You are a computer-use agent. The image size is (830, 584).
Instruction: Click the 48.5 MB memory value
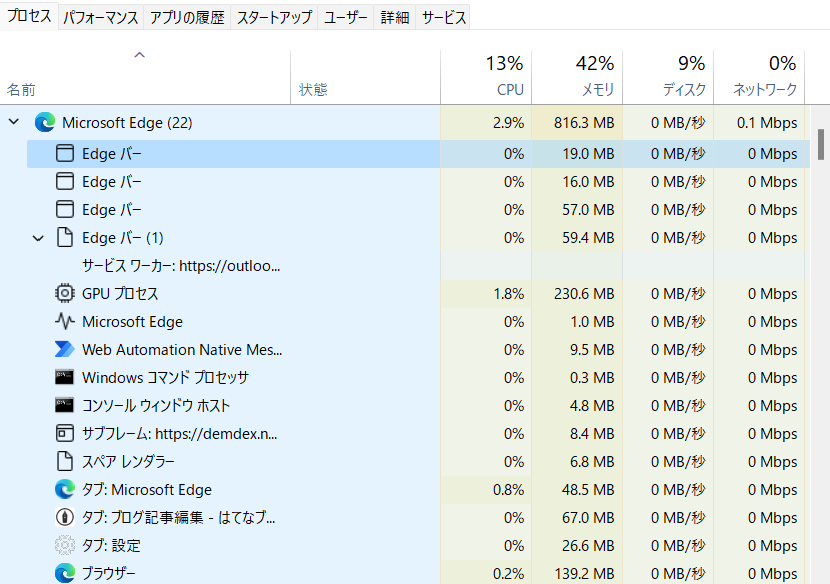588,490
